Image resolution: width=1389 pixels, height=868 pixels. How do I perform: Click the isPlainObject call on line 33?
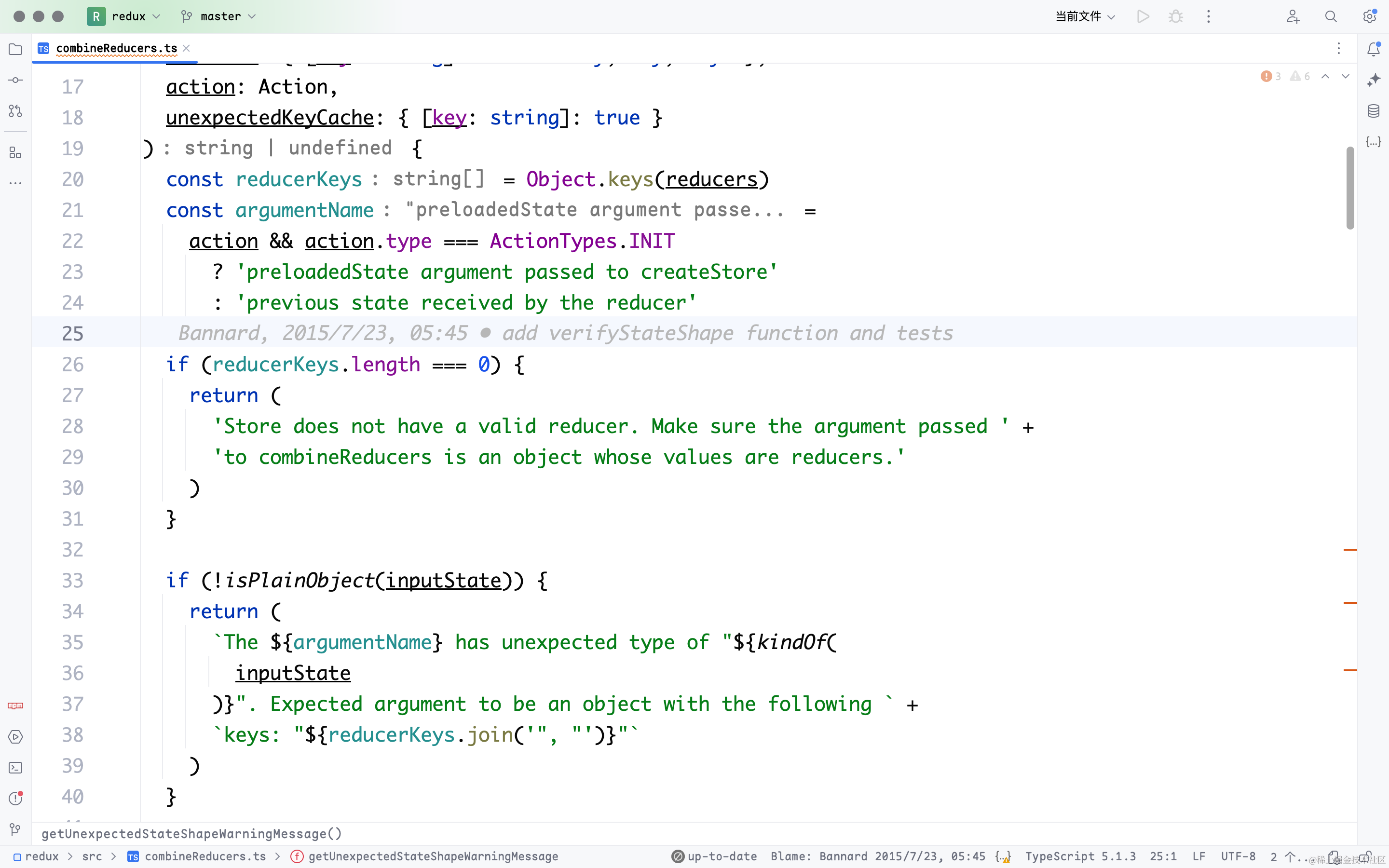[299, 581]
